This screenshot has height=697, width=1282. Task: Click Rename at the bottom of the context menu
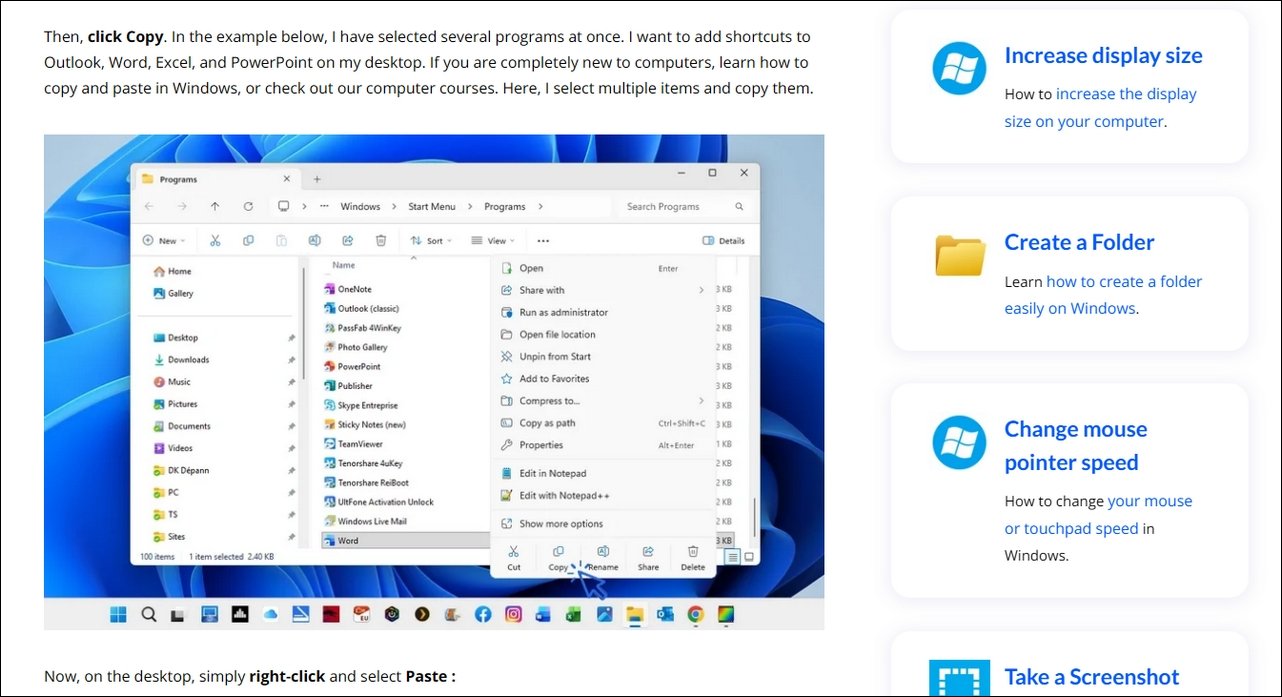point(603,558)
